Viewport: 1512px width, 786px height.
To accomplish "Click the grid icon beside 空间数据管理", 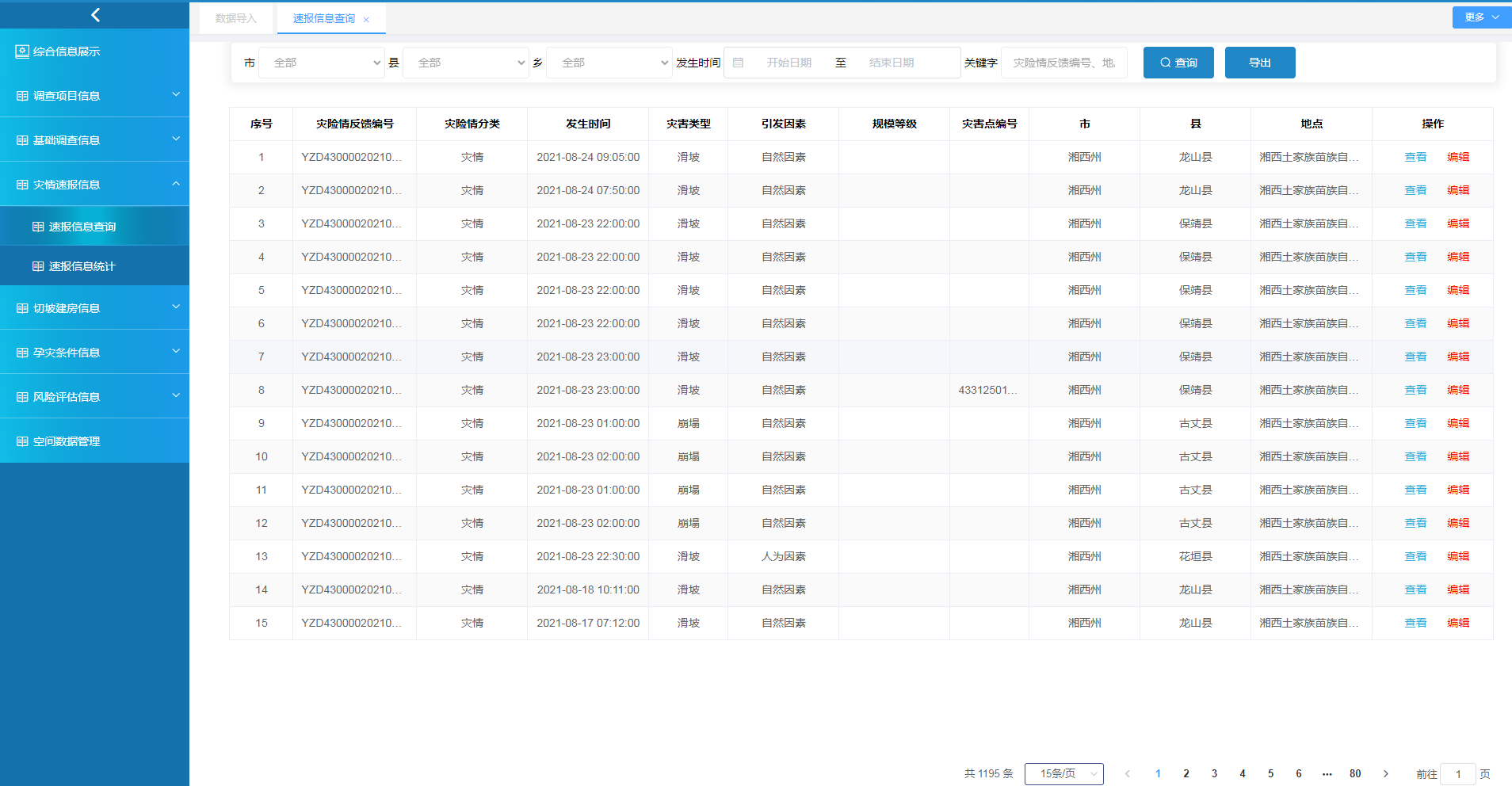I will 22,441.
